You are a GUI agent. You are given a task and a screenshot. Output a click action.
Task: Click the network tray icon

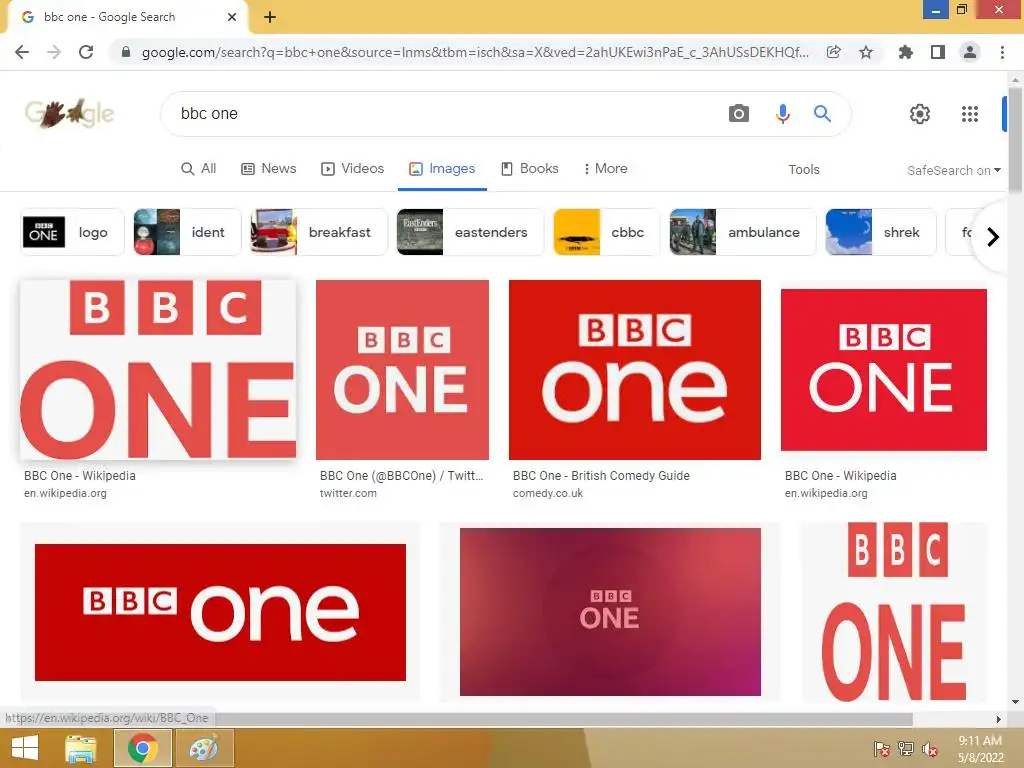pos(906,748)
